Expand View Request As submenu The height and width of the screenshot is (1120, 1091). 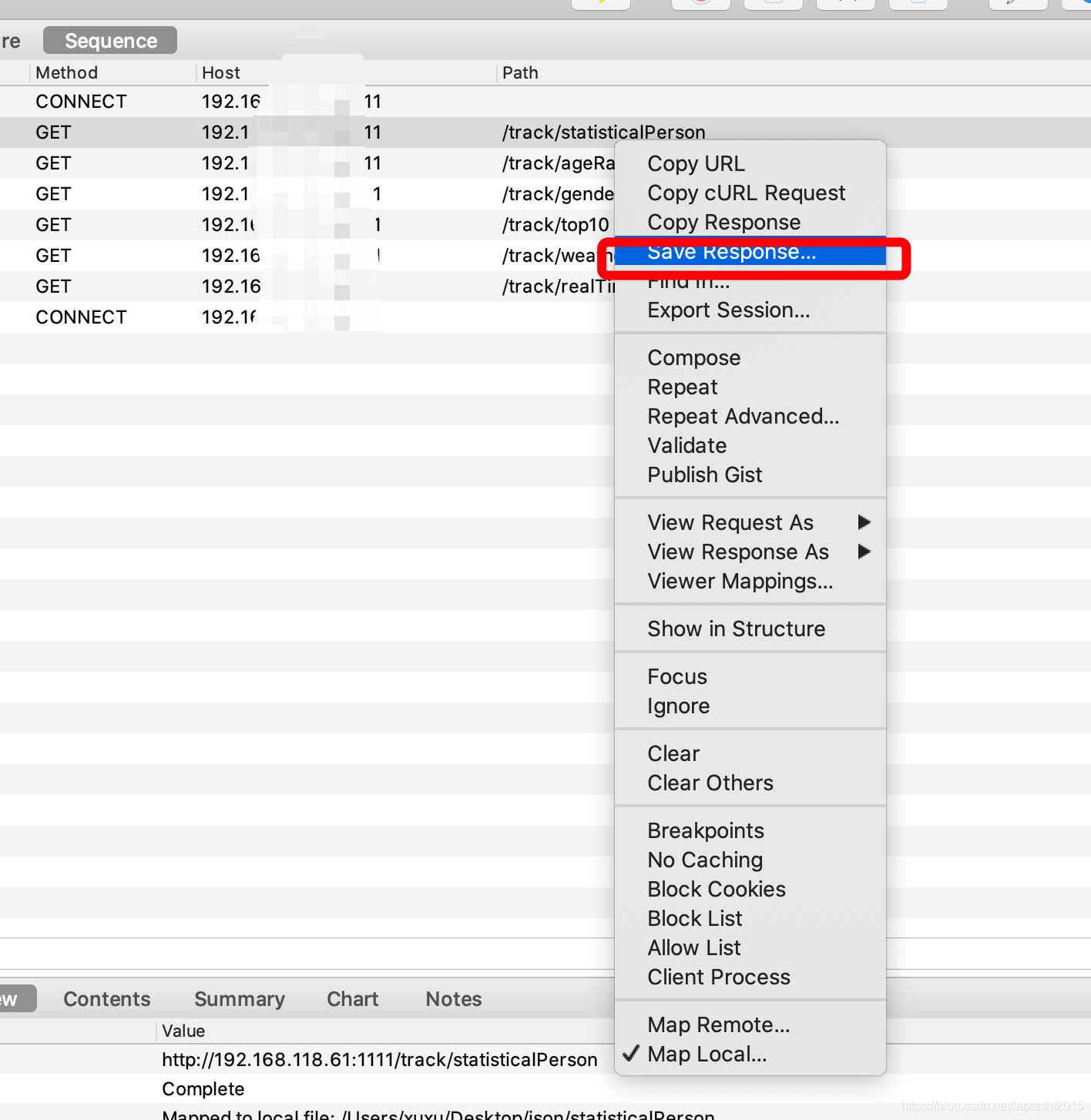[750, 523]
